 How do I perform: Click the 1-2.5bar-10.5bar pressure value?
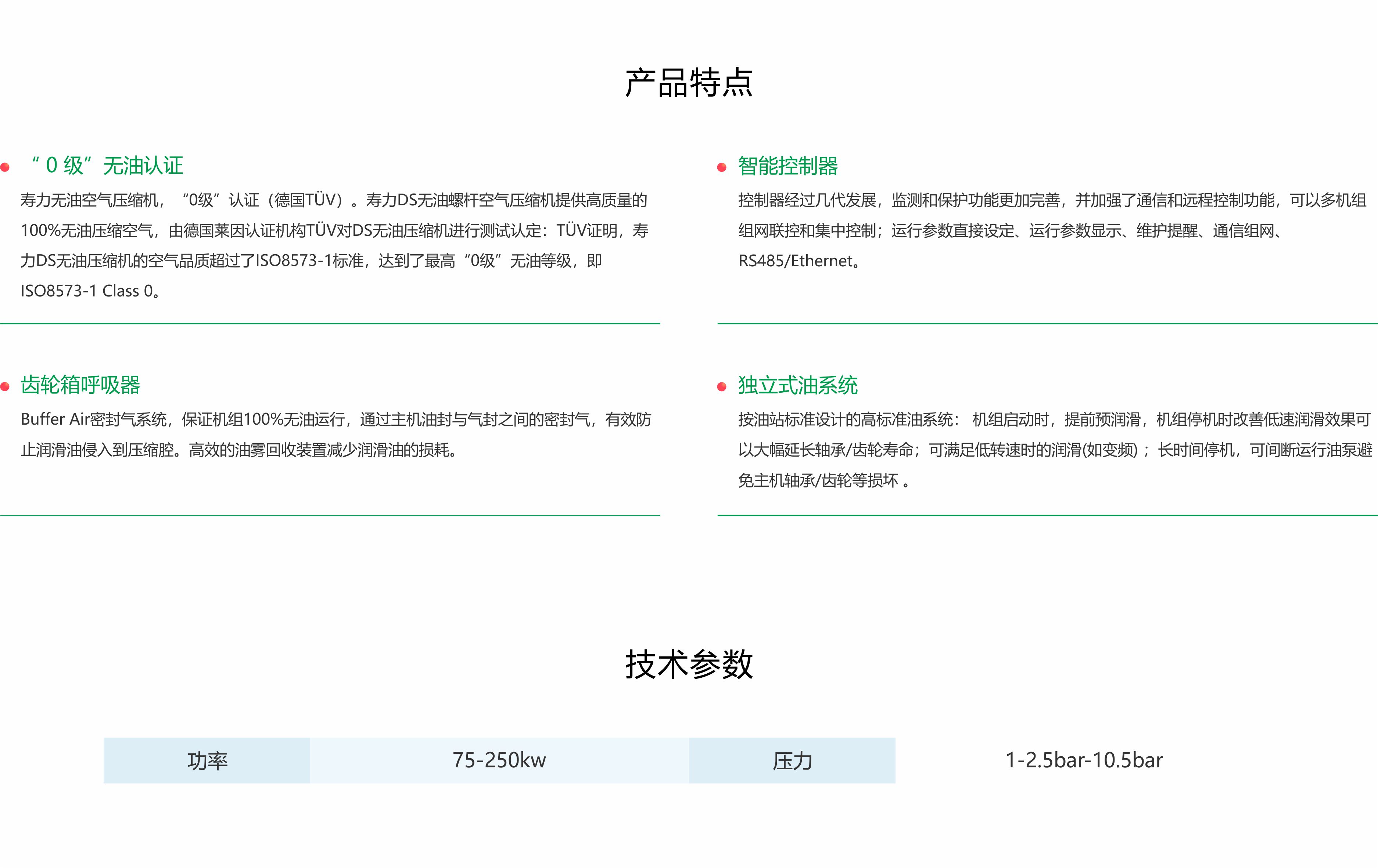(1084, 760)
